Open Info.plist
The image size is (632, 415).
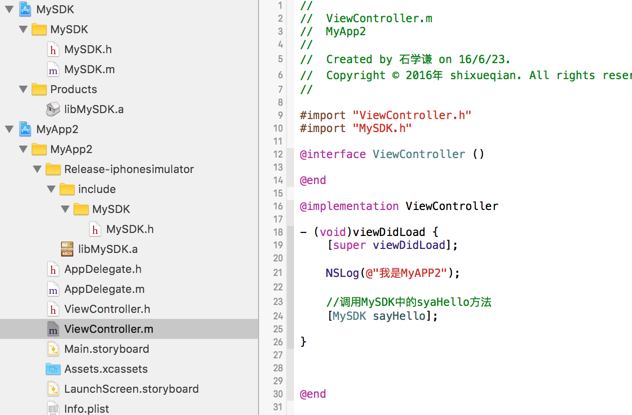point(87,409)
